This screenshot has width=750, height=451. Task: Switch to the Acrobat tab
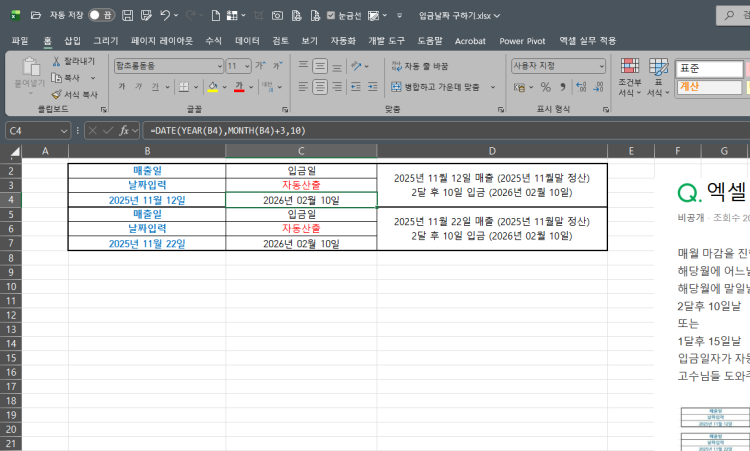click(470, 41)
